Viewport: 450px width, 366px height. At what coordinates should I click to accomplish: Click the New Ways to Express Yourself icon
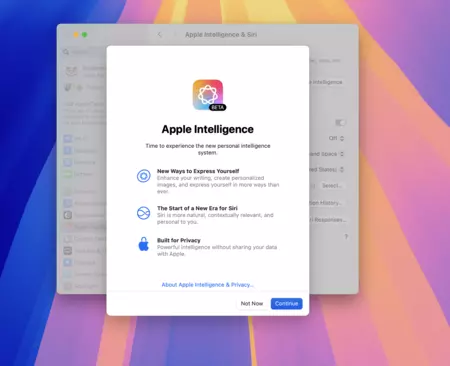(144, 176)
